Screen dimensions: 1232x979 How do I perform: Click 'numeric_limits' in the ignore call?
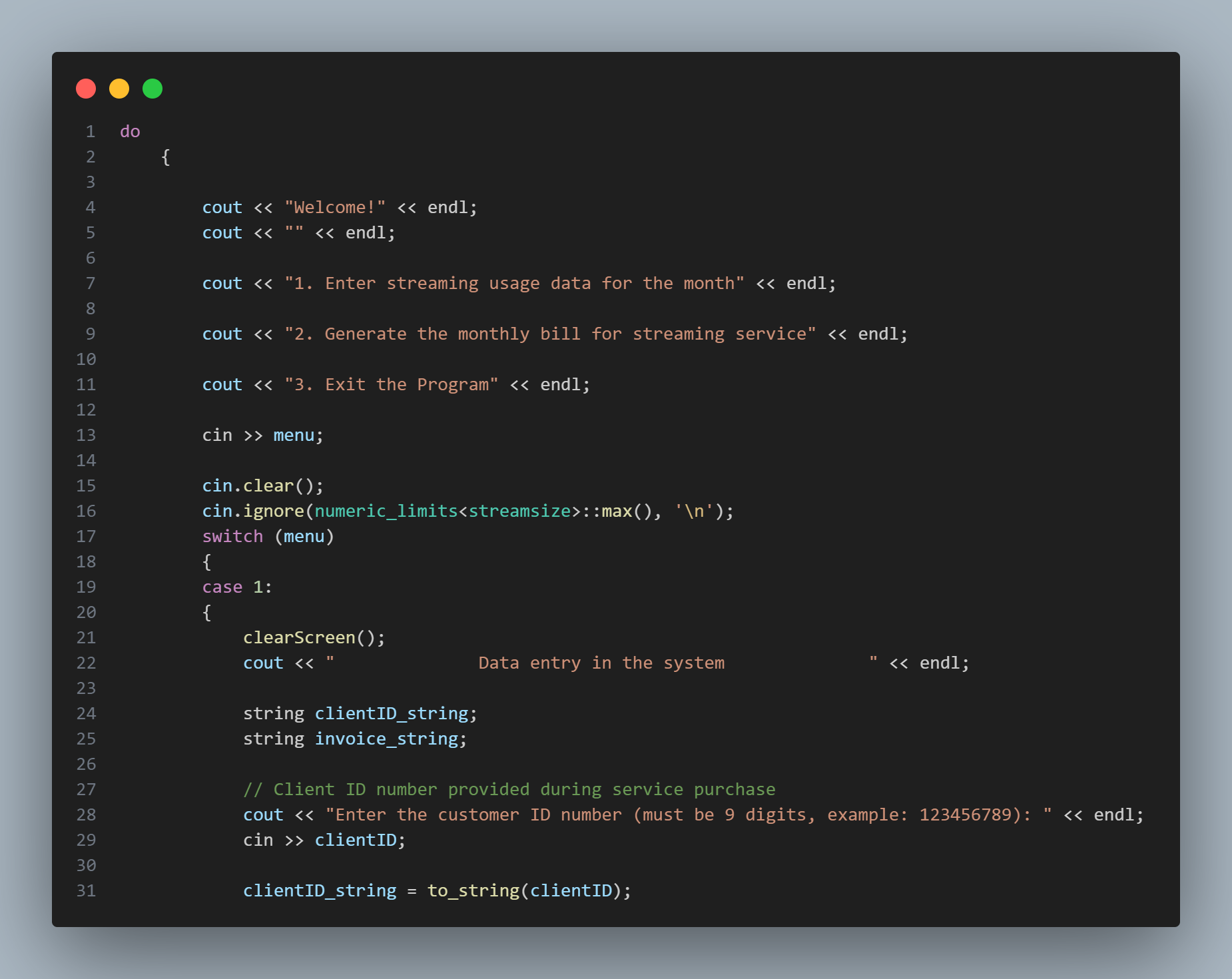click(386, 511)
